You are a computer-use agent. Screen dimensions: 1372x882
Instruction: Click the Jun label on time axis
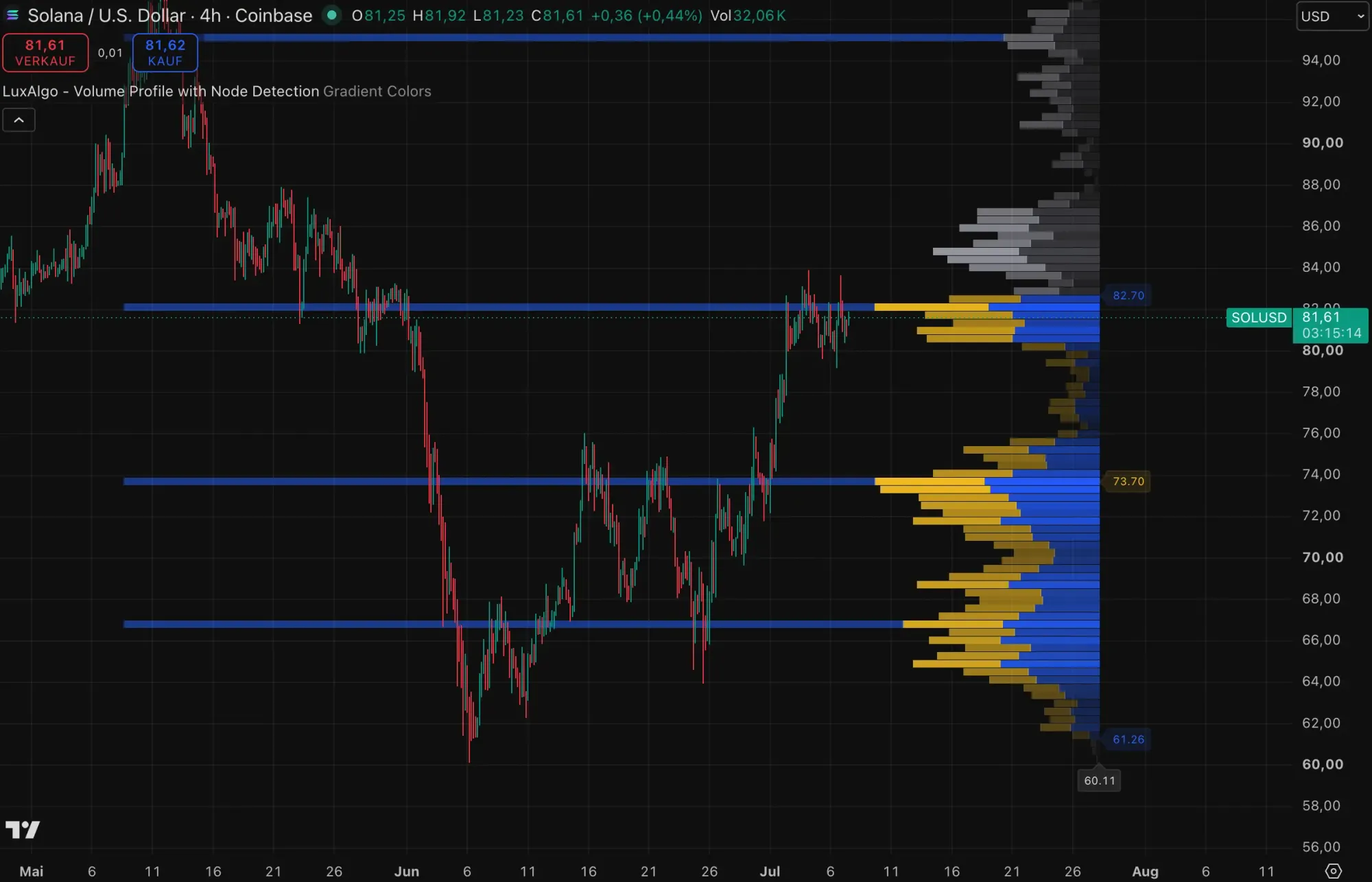407,872
